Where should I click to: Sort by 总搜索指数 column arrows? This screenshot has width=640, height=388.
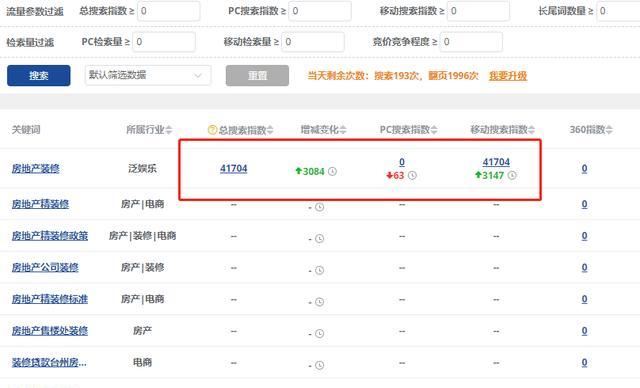point(270,130)
